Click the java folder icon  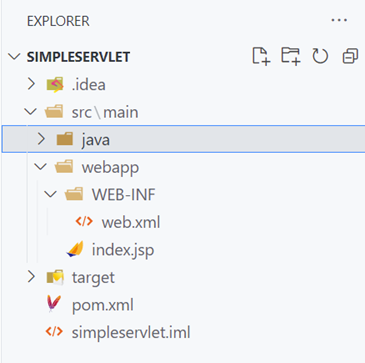[x=65, y=139]
